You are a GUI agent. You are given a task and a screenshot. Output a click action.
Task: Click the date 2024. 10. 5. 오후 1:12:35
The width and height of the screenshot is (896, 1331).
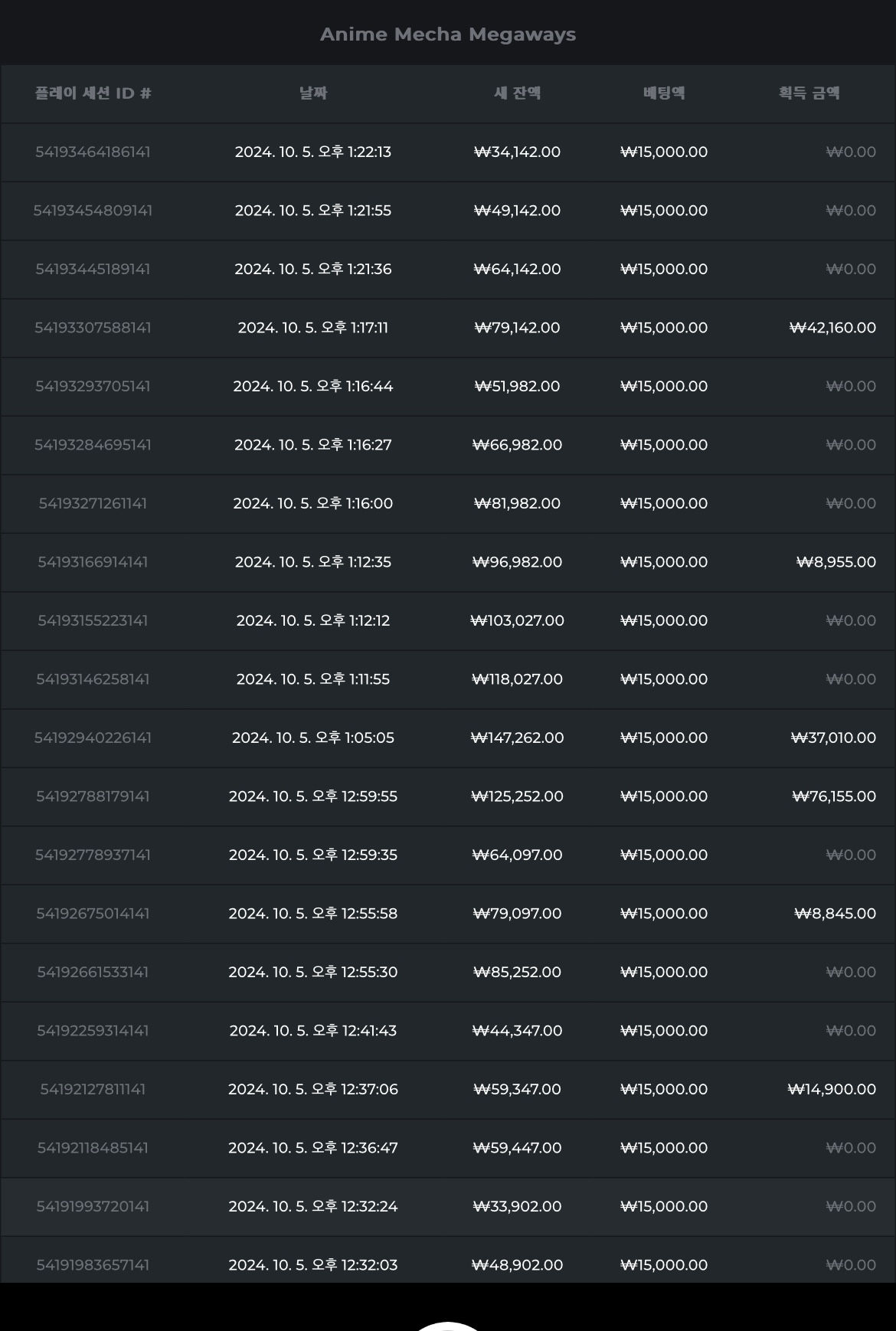(x=313, y=562)
